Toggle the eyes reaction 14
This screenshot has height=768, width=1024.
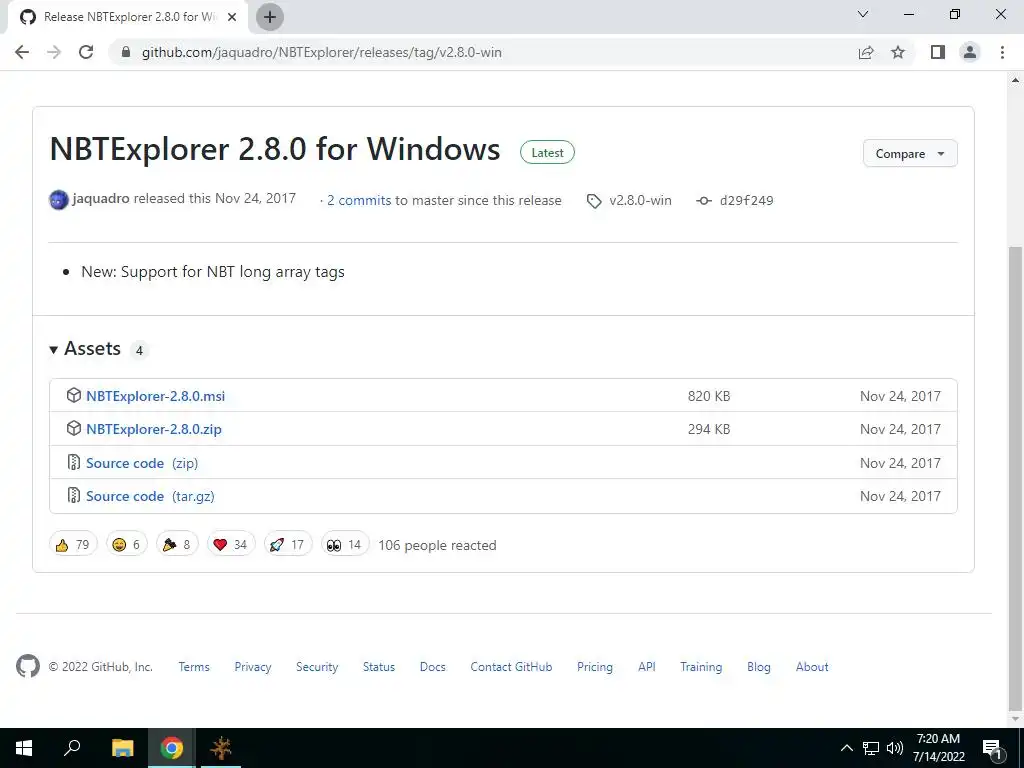345,544
